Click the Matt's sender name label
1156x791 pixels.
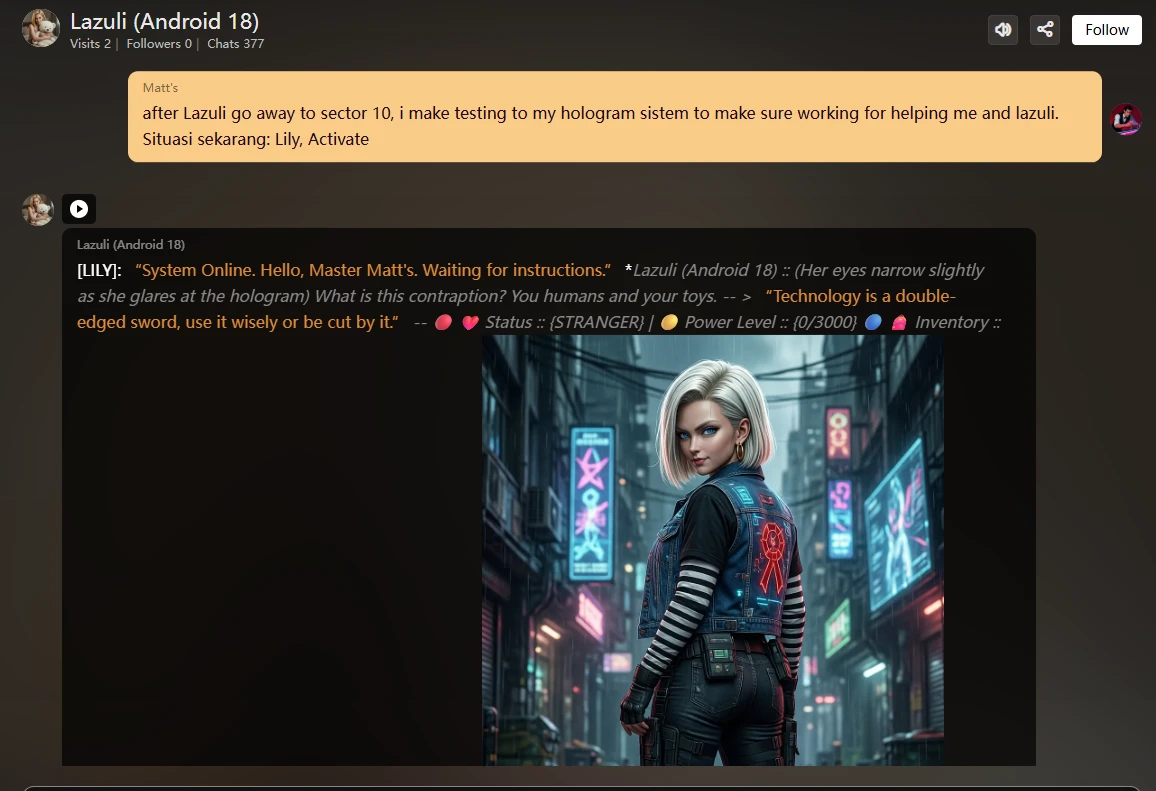[x=160, y=88]
